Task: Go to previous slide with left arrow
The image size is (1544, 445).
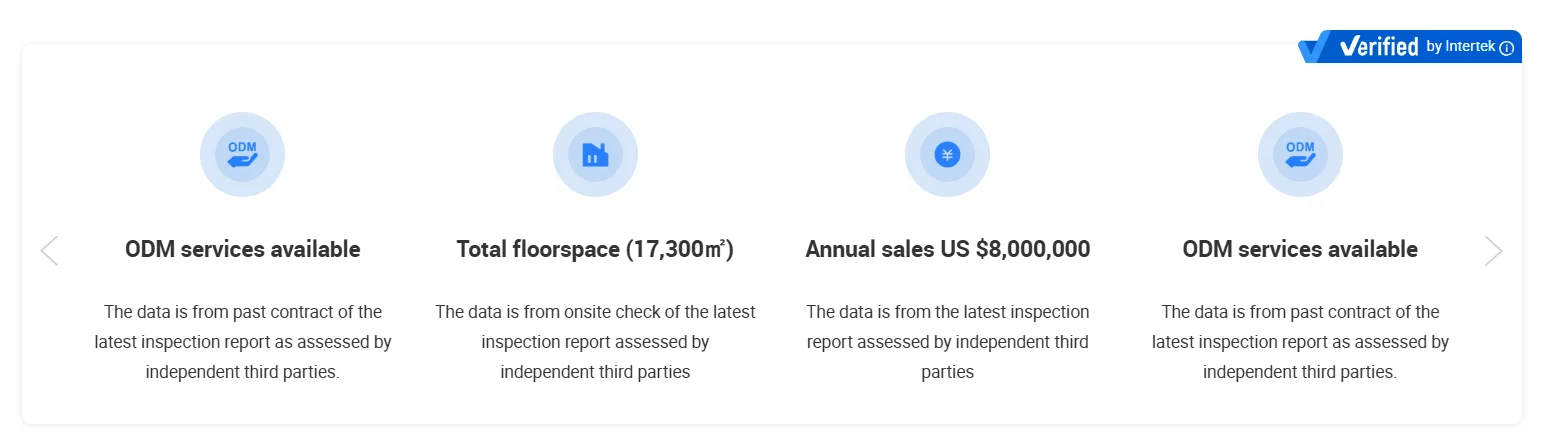Action: click(49, 250)
